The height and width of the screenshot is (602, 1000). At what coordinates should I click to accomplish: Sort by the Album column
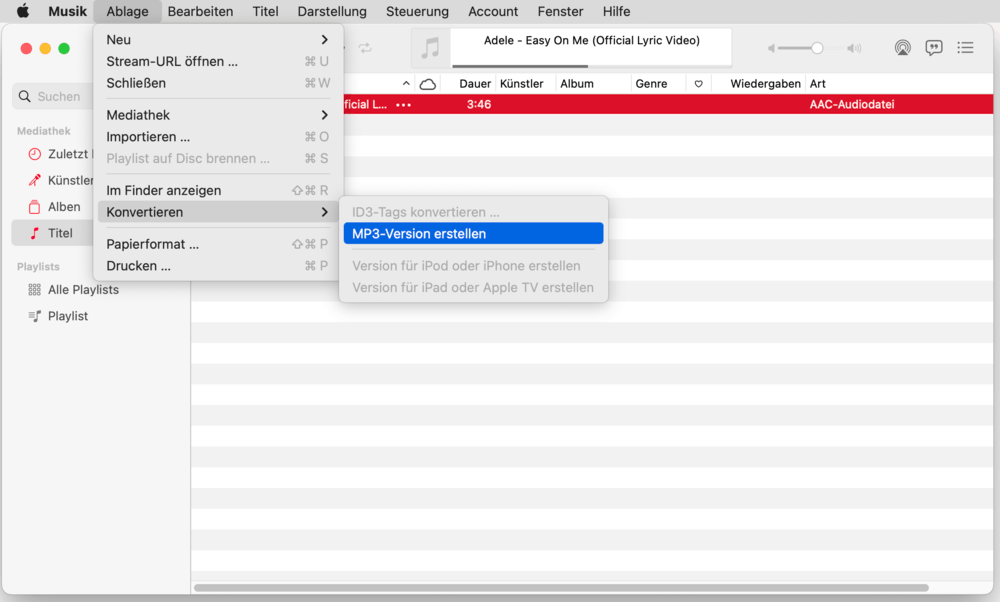pos(577,84)
